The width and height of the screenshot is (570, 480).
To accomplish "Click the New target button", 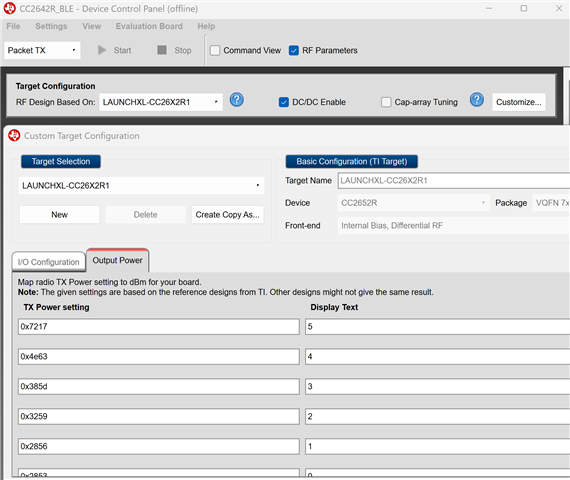I will (60, 215).
